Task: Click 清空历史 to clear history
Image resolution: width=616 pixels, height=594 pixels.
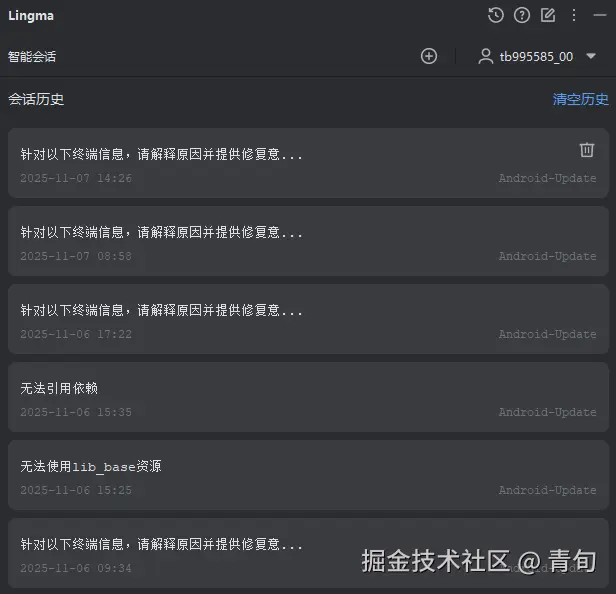Action: coord(581,99)
